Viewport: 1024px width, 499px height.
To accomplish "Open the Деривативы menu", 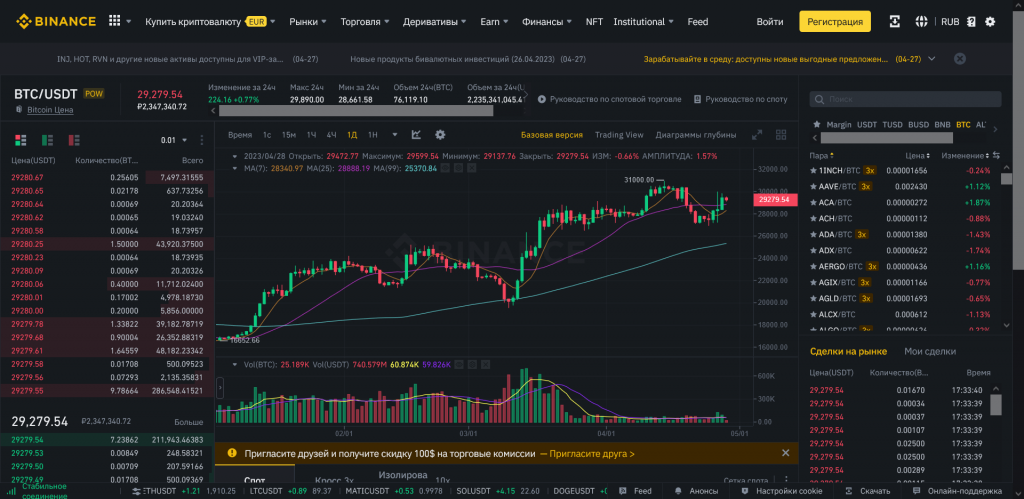I will (433, 21).
